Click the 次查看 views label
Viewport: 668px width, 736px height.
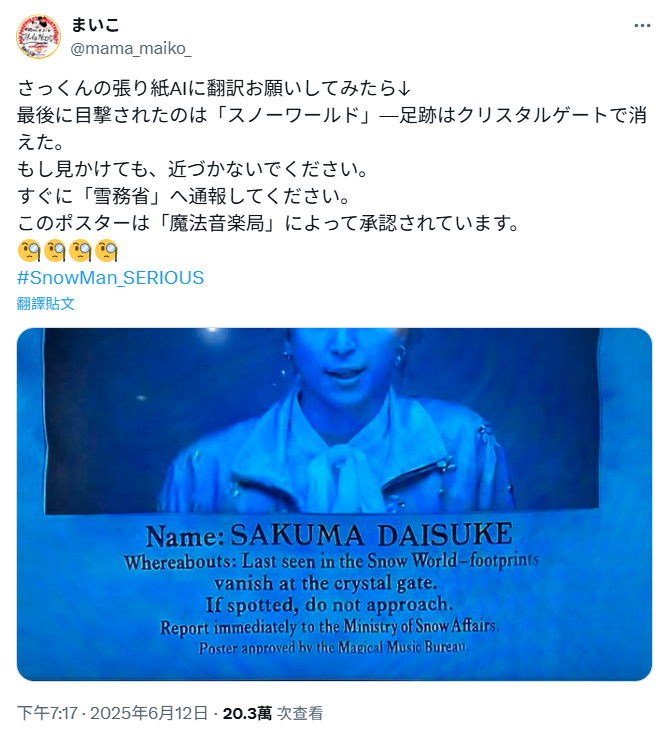[300, 713]
